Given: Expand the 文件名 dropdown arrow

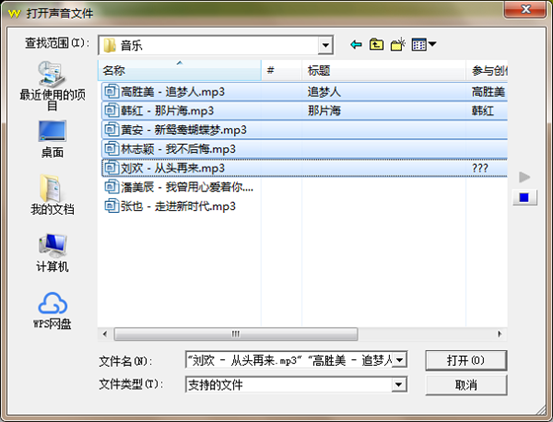Looking at the screenshot, I should [x=400, y=360].
